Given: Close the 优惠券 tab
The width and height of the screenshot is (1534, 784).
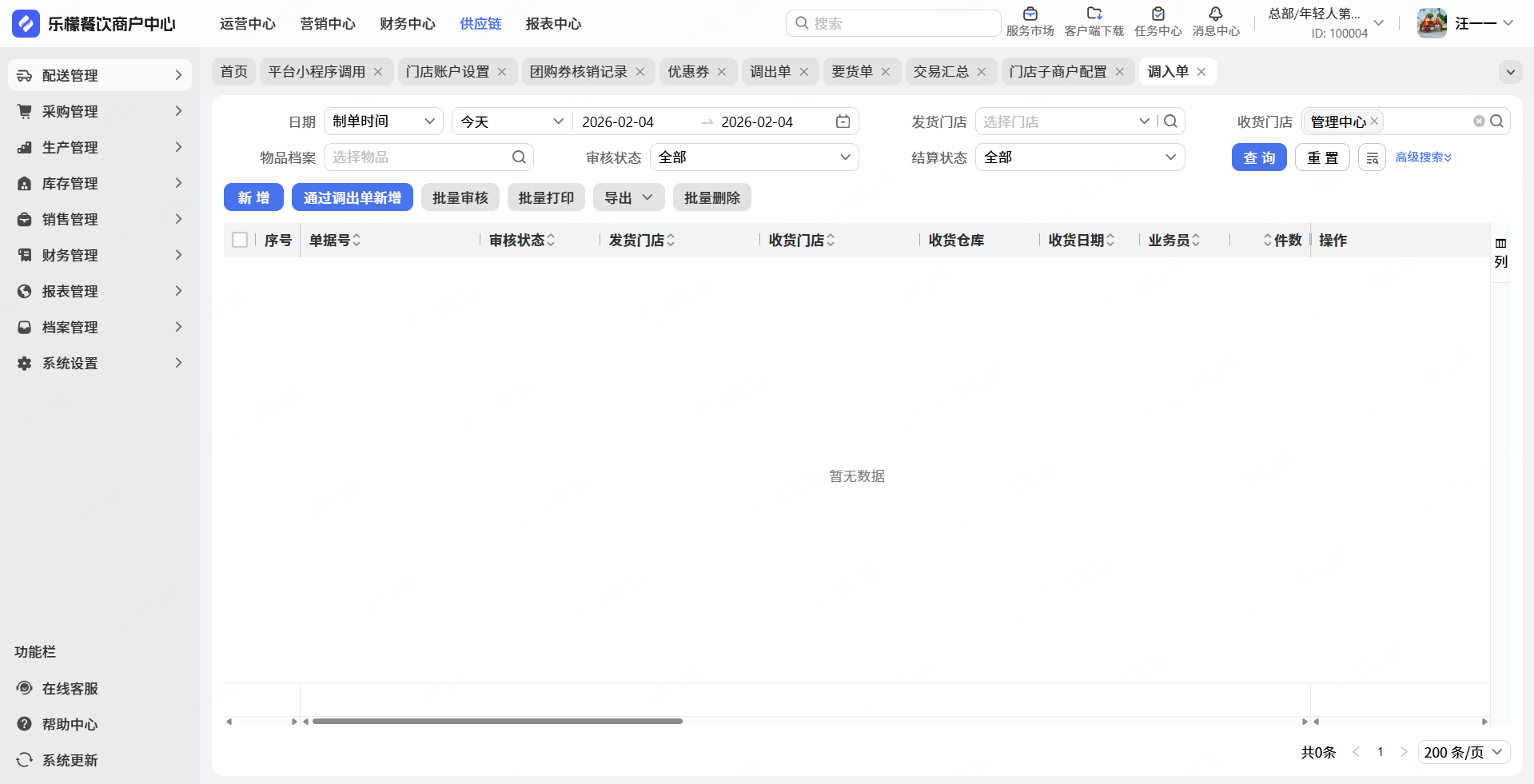Looking at the screenshot, I should pyautogui.click(x=722, y=72).
